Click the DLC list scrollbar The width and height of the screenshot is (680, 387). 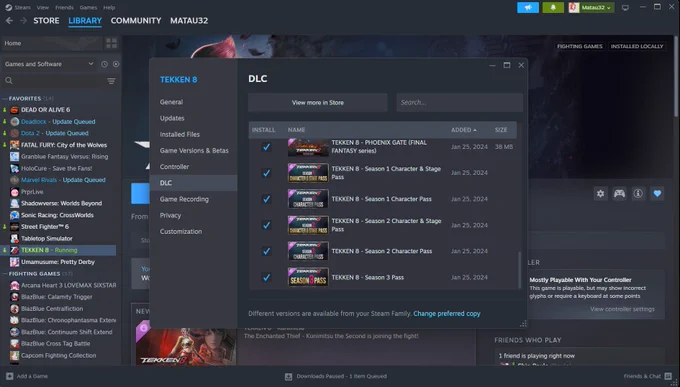[x=520, y=269]
